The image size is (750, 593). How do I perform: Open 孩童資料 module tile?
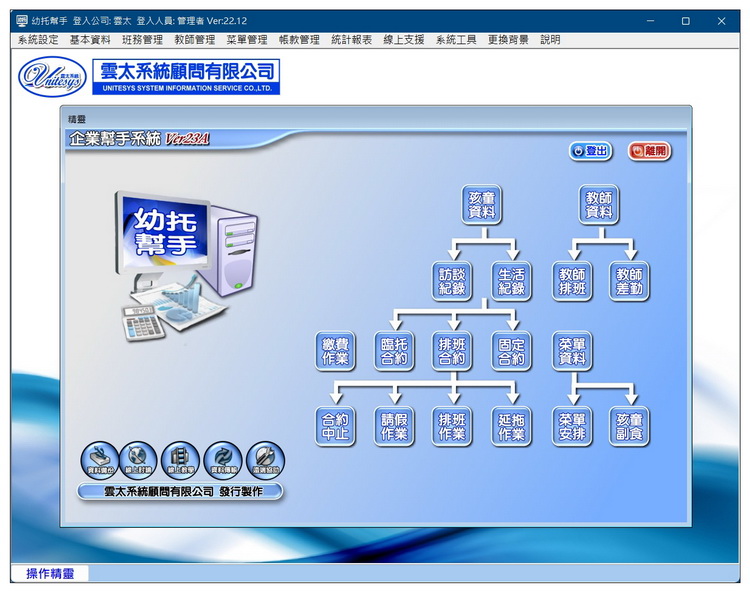point(482,205)
